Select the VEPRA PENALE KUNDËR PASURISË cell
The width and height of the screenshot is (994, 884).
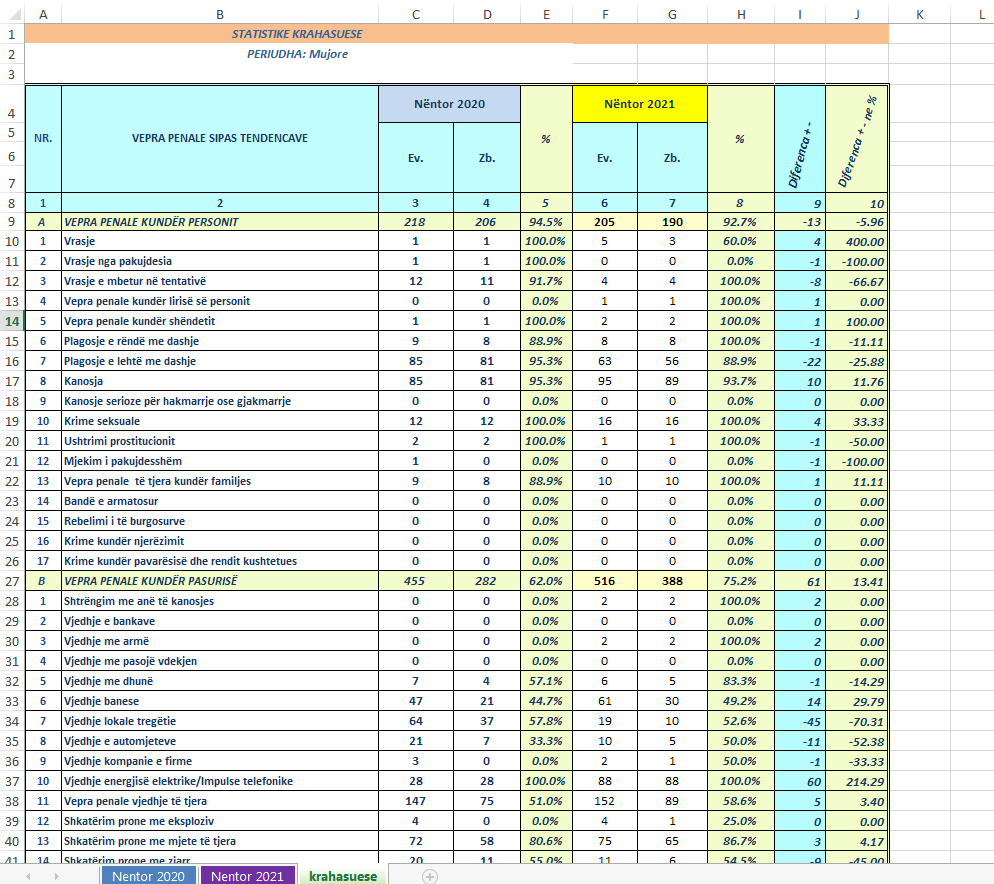pyautogui.click(x=219, y=581)
